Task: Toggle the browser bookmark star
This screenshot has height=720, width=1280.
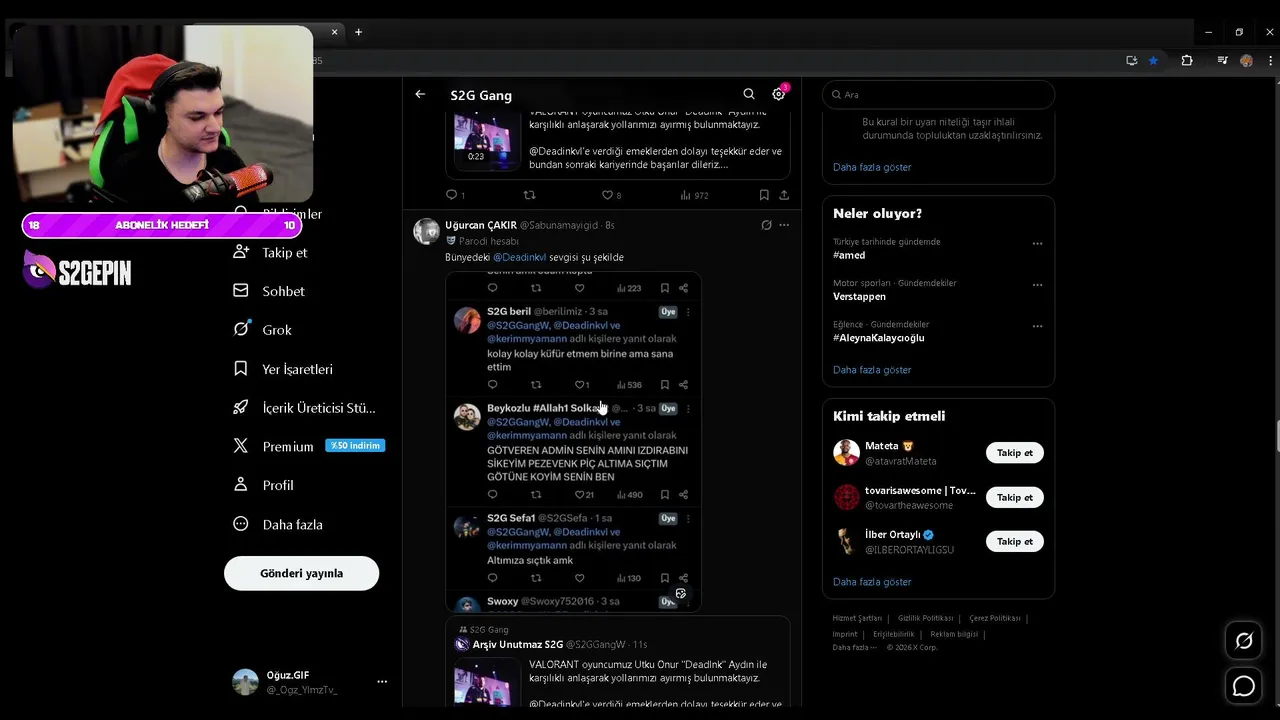Action: point(1153,60)
